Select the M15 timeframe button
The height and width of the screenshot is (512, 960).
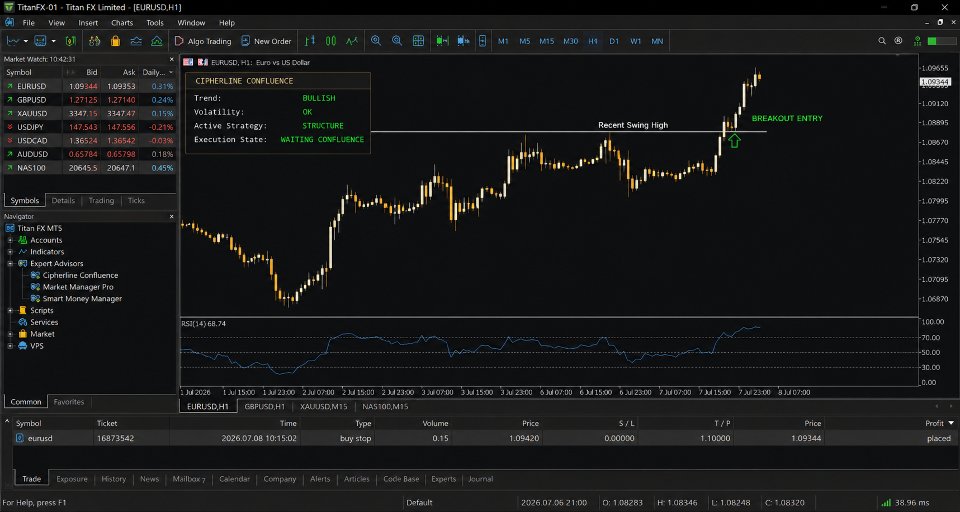coord(547,41)
